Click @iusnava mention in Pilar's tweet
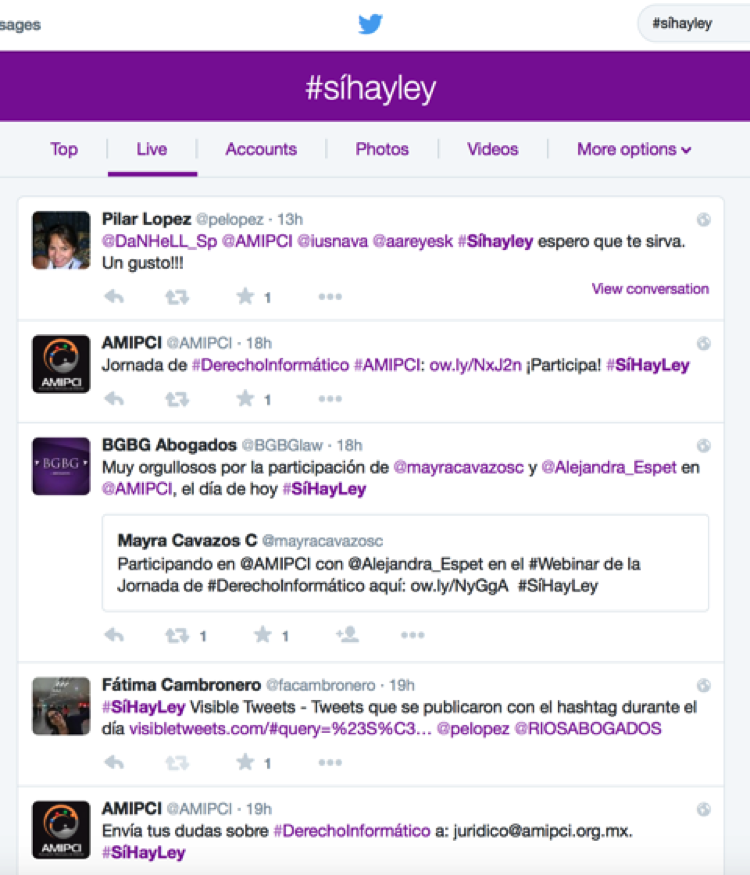This screenshot has height=875, width=750. pyautogui.click(x=333, y=241)
